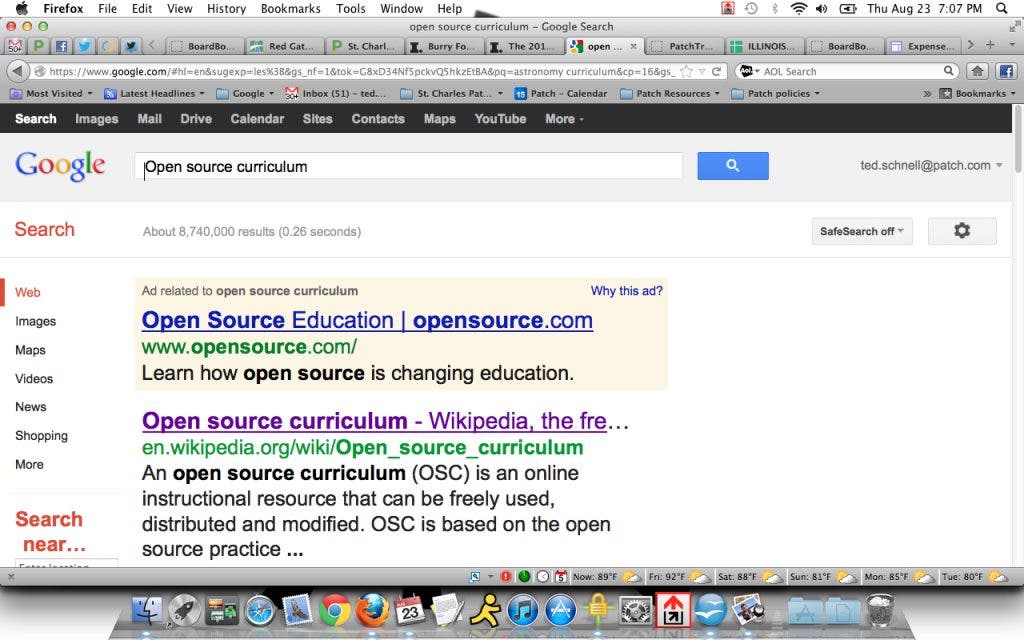The height and width of the screenshot is (640, 1024).
Task: Open the ted.schnell@patch.com account dropdown
Action: (931, 165)
